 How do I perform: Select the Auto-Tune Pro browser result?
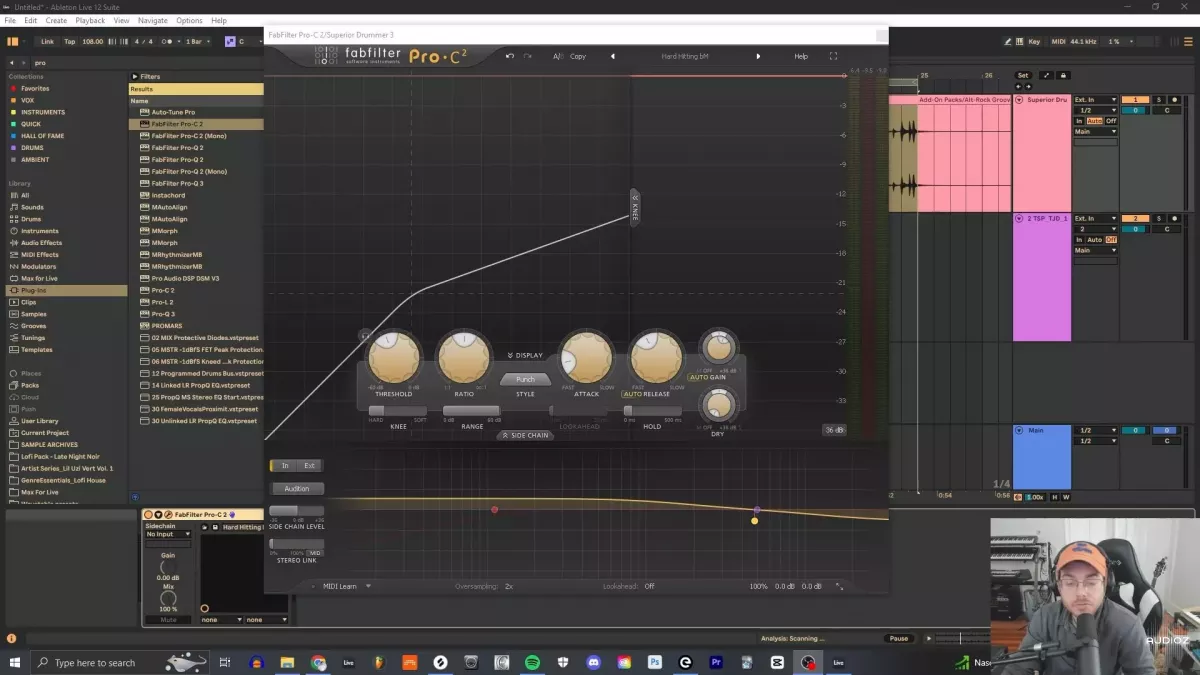click(173, 112)
